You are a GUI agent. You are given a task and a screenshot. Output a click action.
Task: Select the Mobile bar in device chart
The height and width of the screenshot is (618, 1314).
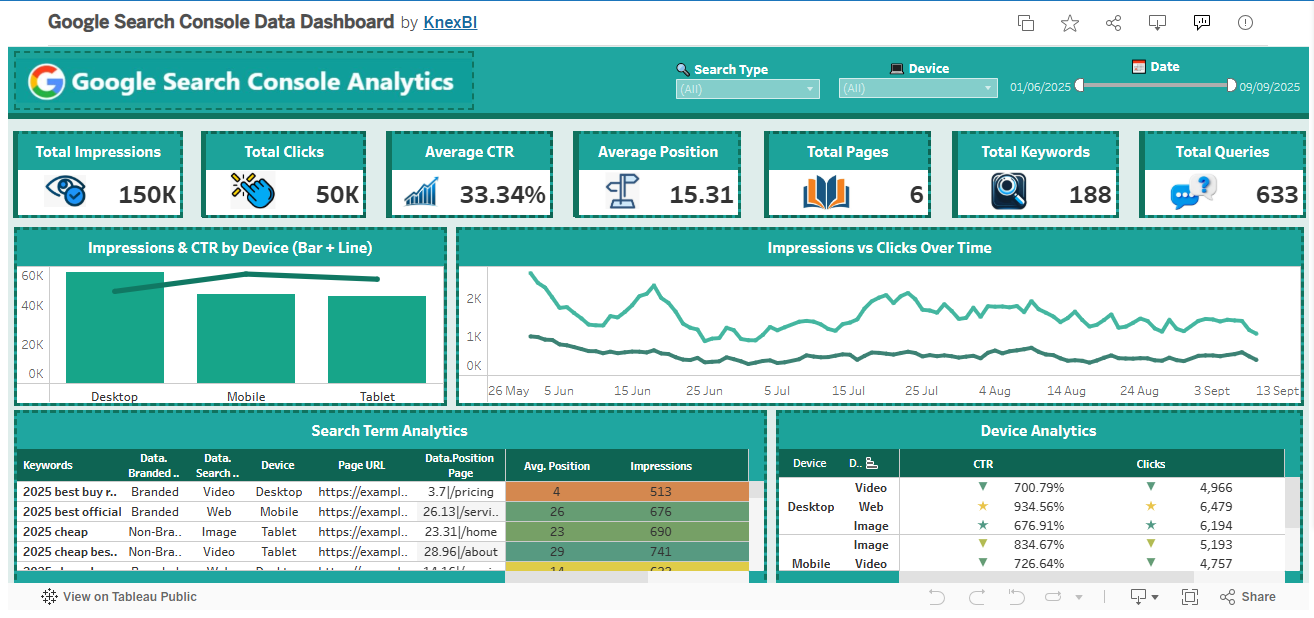246,338
